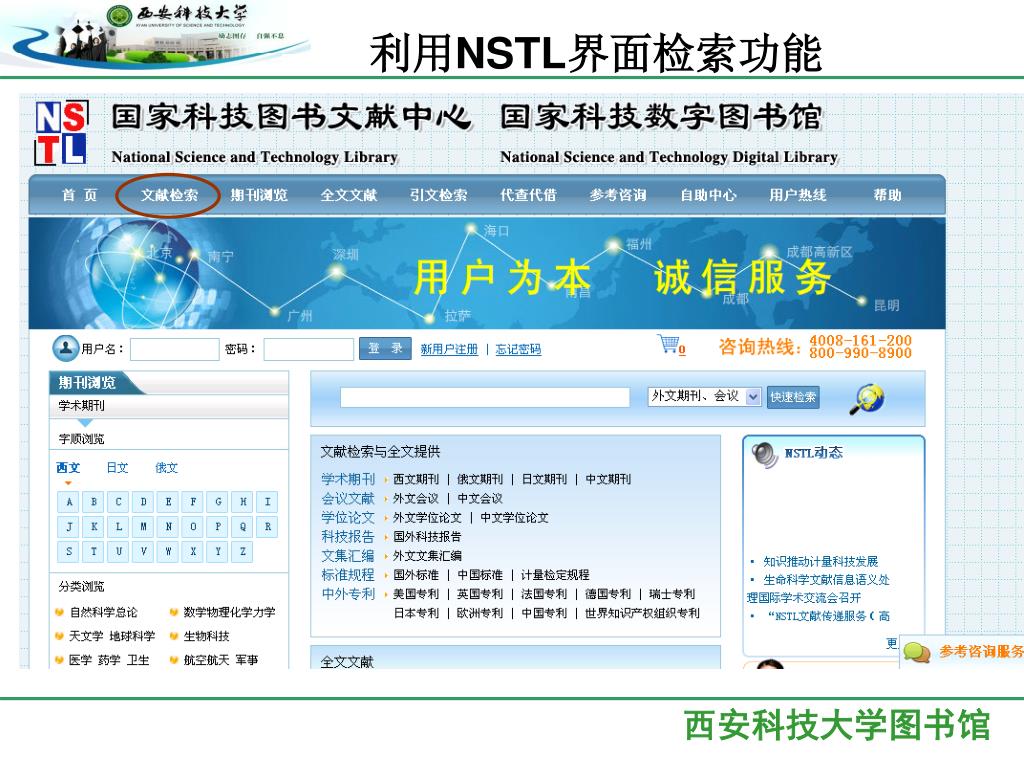Open 日文期刊 link
This screenshot has width=1024, height=768.
point(544,479)
